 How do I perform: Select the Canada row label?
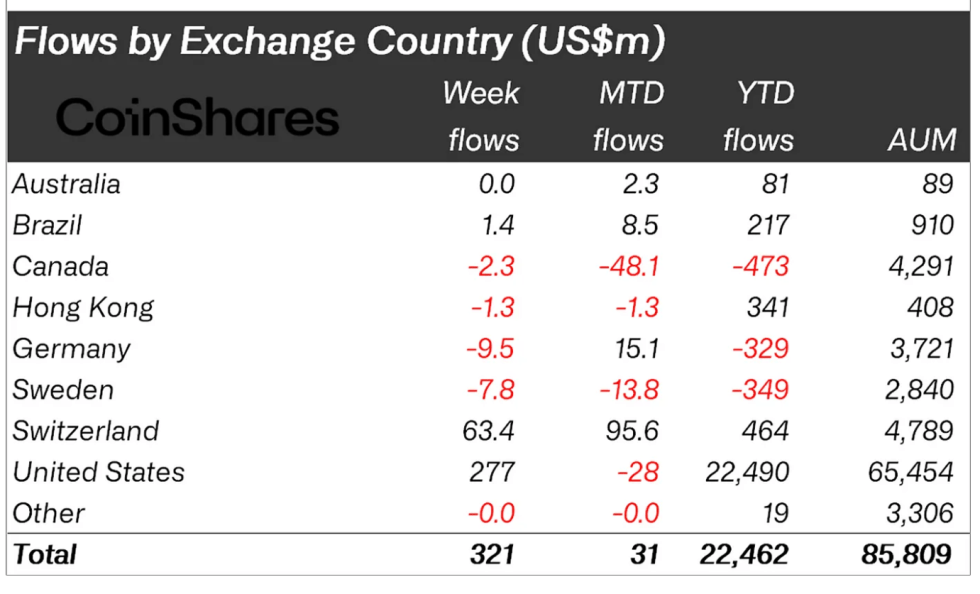click(60, 267)
